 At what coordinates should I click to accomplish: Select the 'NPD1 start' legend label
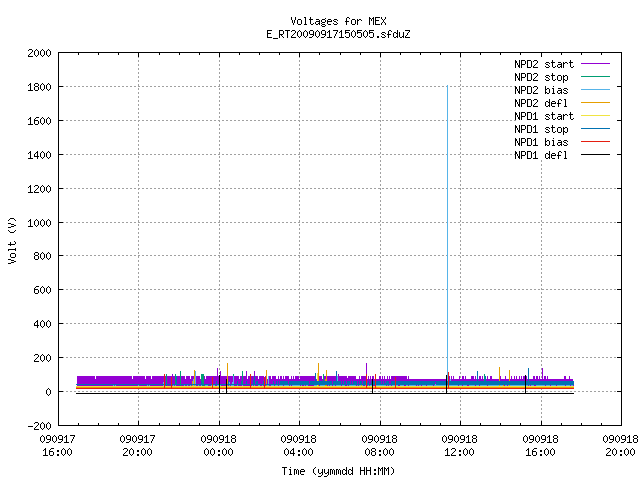(544, 116)
